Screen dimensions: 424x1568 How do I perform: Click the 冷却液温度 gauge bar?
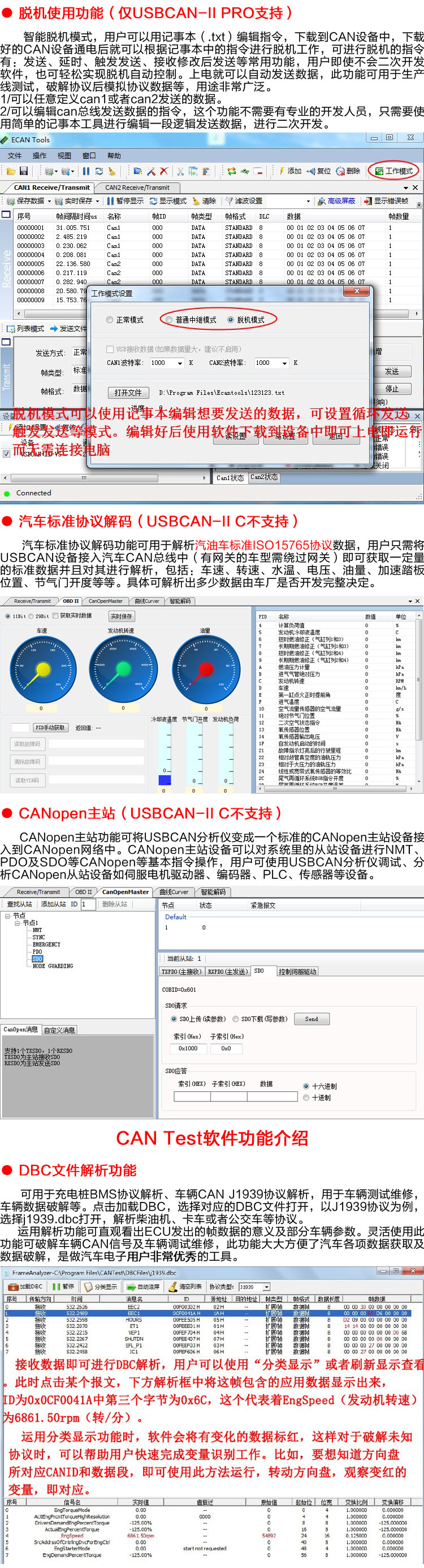(165, 753)
